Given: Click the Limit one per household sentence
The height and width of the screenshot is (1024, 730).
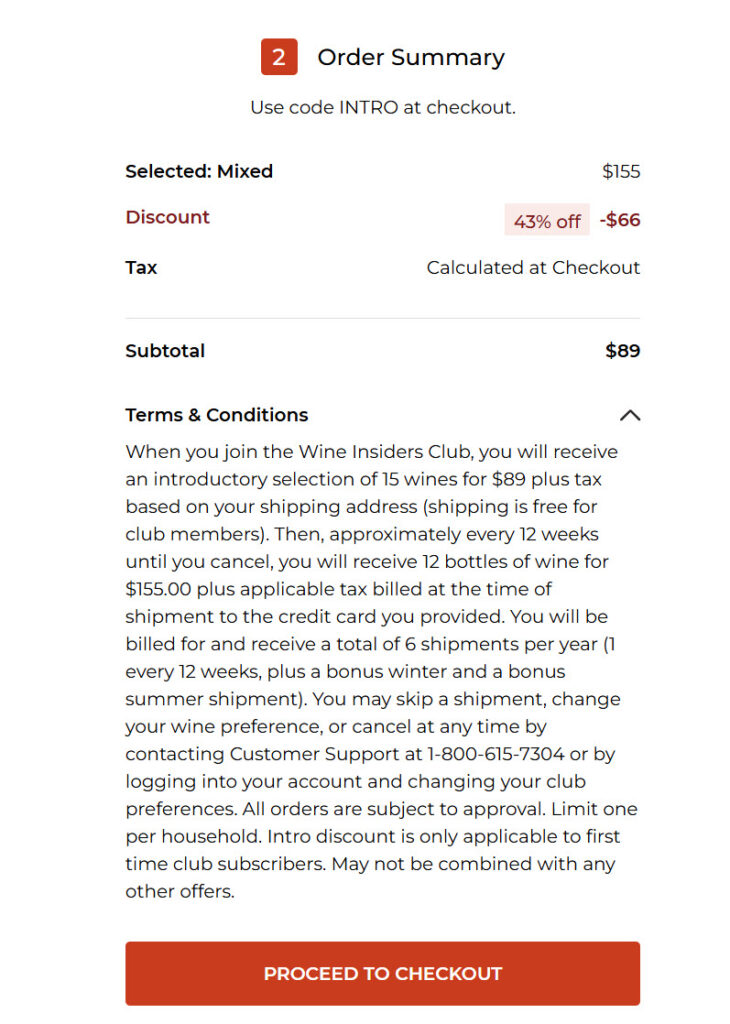Looking at the screenshot, I should (x=381, y=822).
